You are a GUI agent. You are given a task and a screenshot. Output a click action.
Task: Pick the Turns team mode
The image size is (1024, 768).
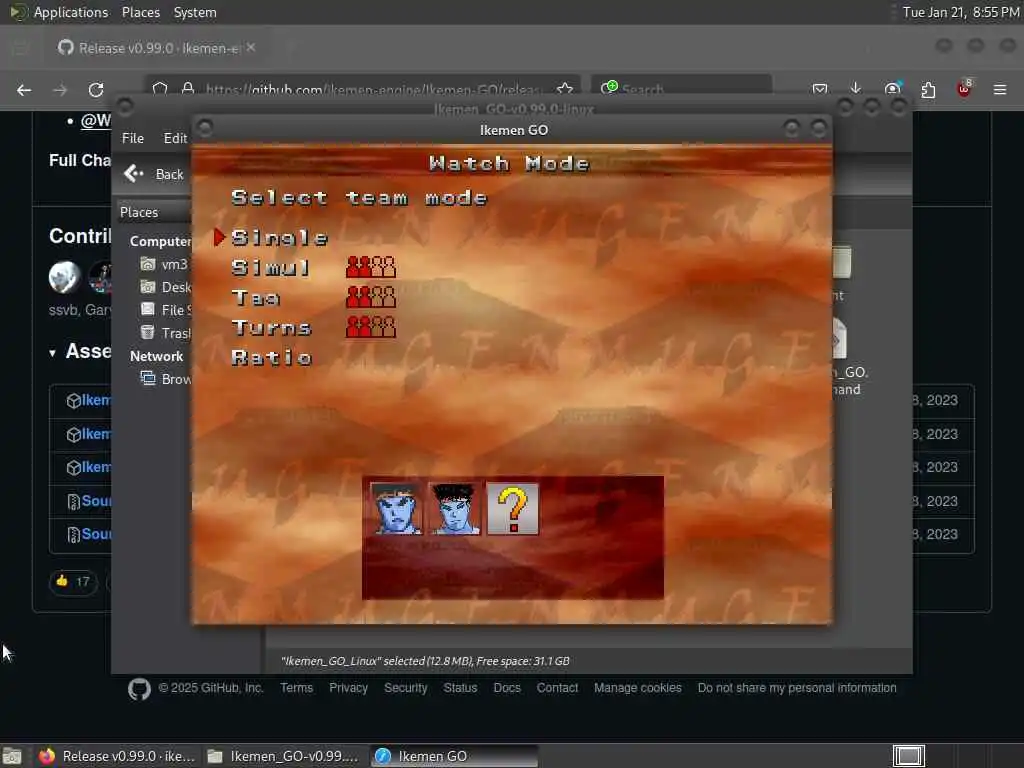272,327
